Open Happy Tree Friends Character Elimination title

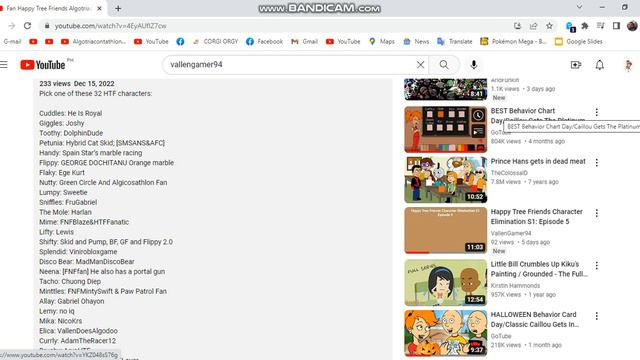point(537,217)
